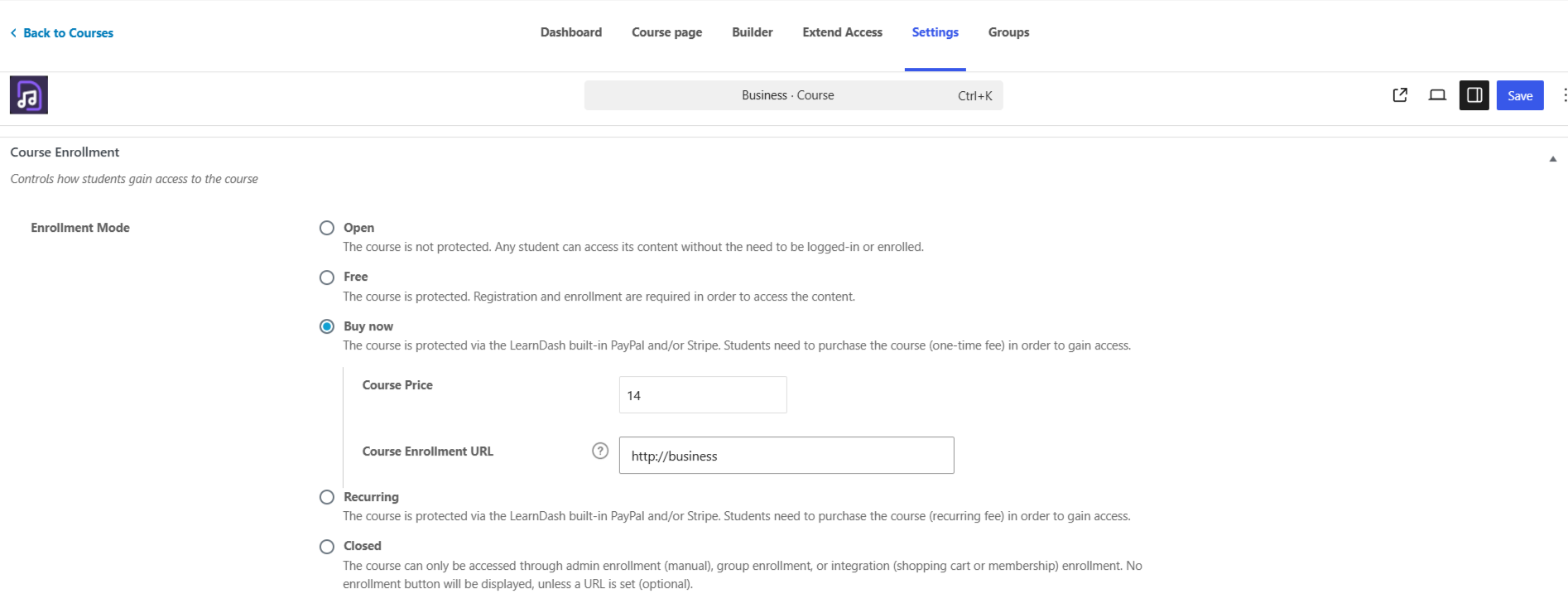1568x608 pixels.
Task: Toggle the settings sidebar panel icon
Action: tap(1474, 95)
